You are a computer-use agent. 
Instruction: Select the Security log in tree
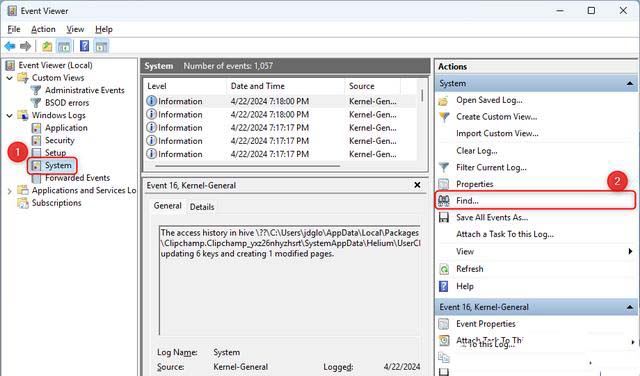pyautogui.click(x=60, y=140)
